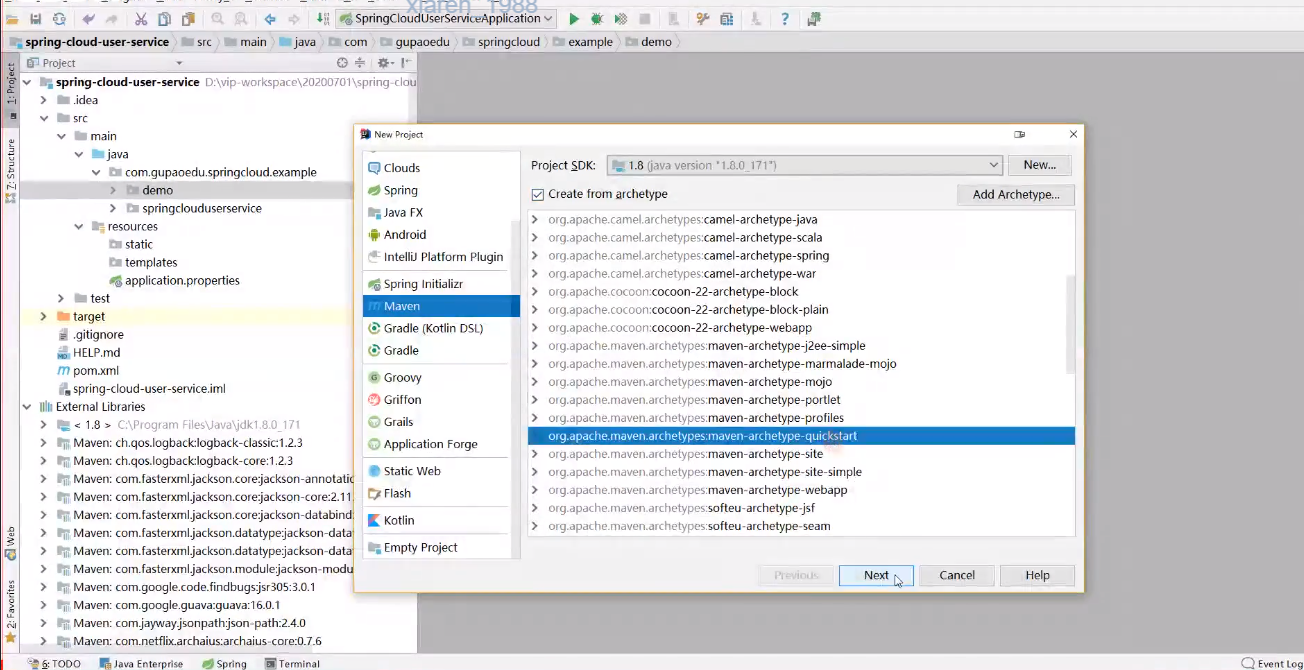Click the Run with Coverage icon
The width and height of the screenshot is (1304, 670).
[x=621, y=19]
